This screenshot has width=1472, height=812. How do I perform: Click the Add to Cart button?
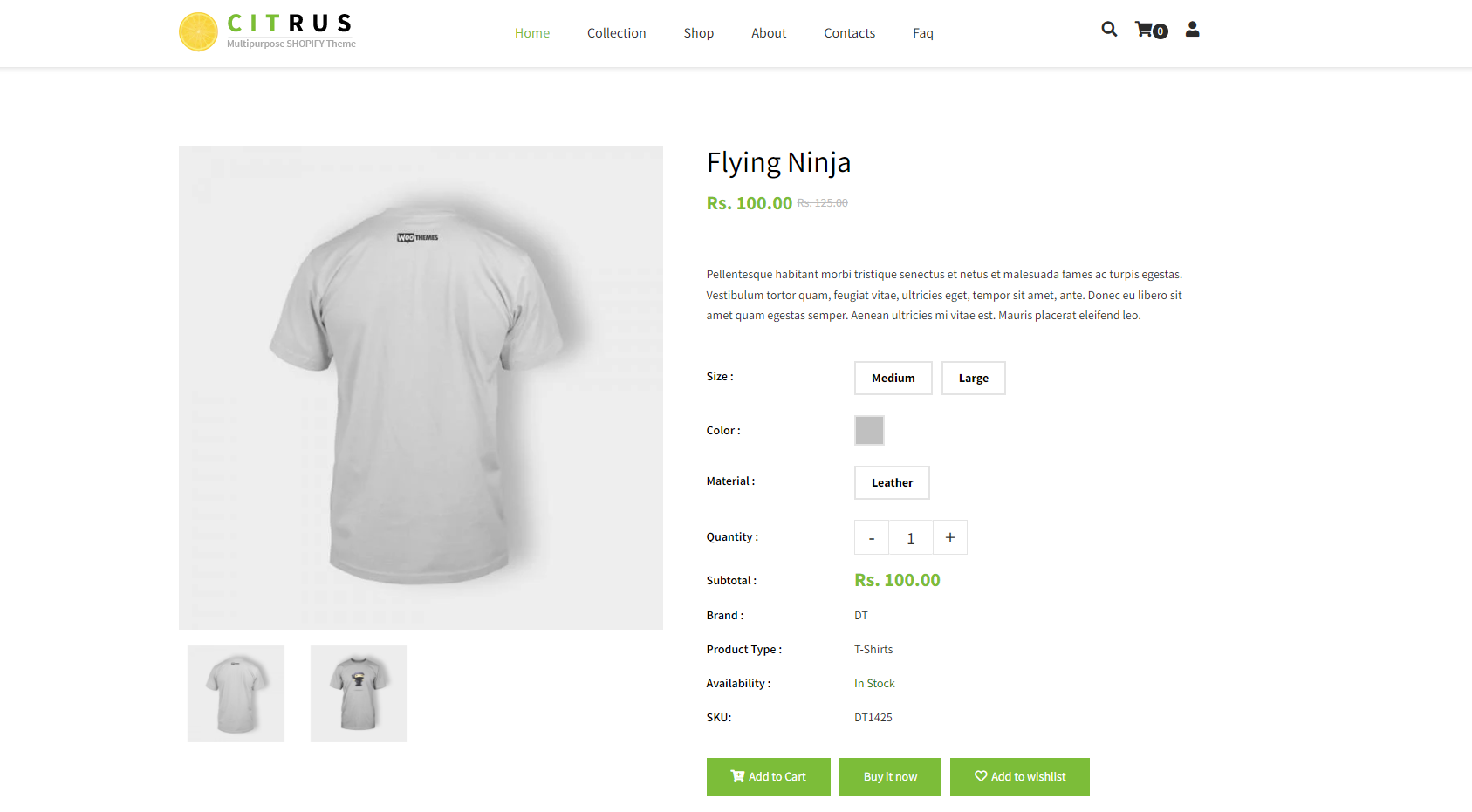pyautogui.click(x=768, y=776)
